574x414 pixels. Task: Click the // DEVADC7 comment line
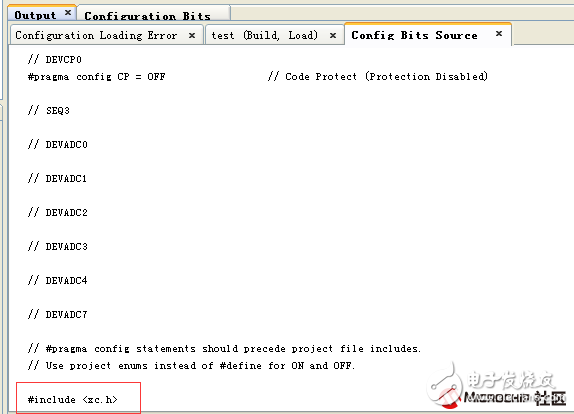(57, 314)
